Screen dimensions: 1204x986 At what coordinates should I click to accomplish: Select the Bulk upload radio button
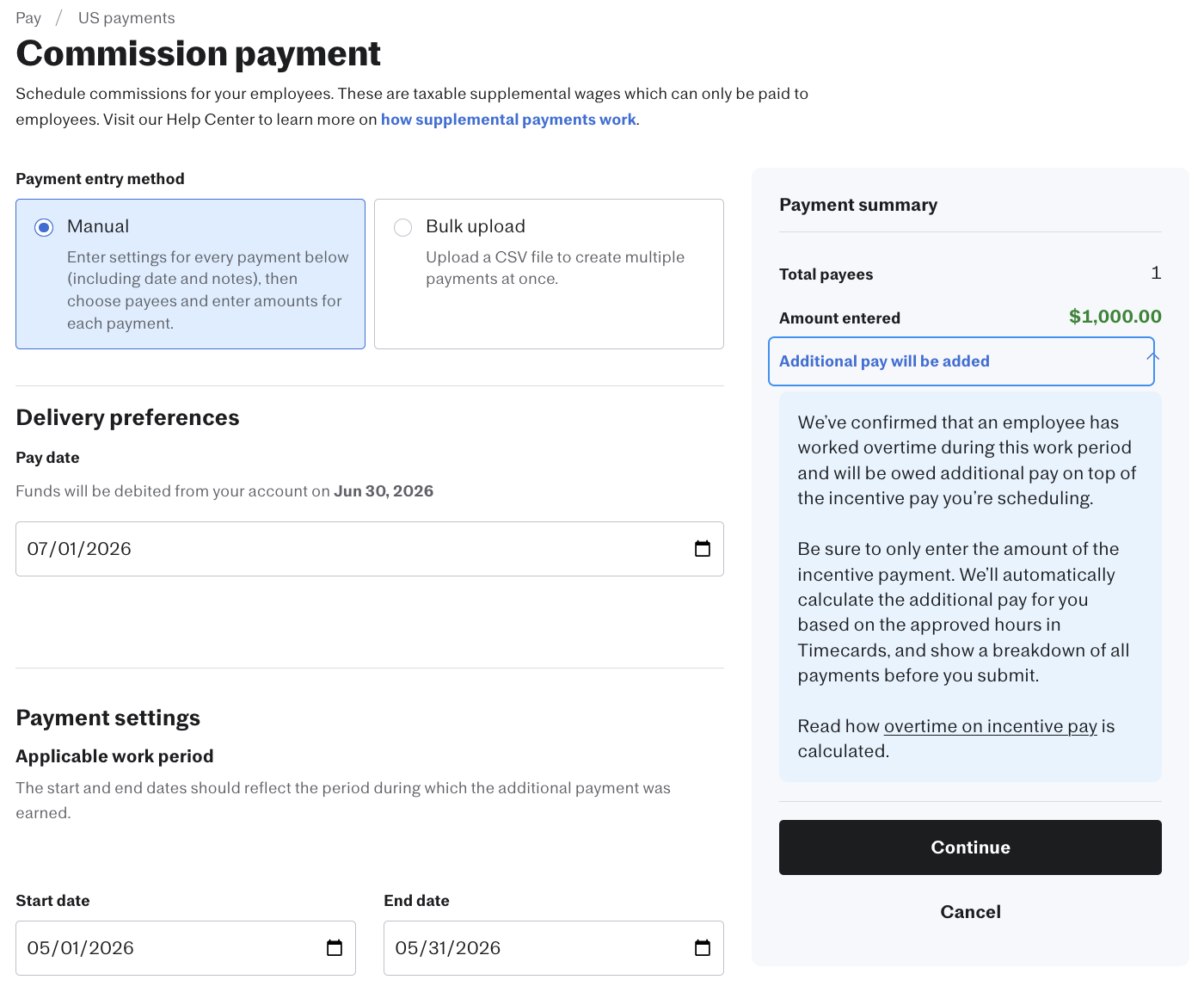click(402, 227)
